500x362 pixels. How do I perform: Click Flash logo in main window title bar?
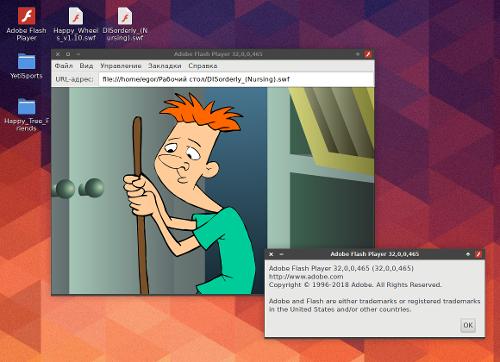point(368,54)
